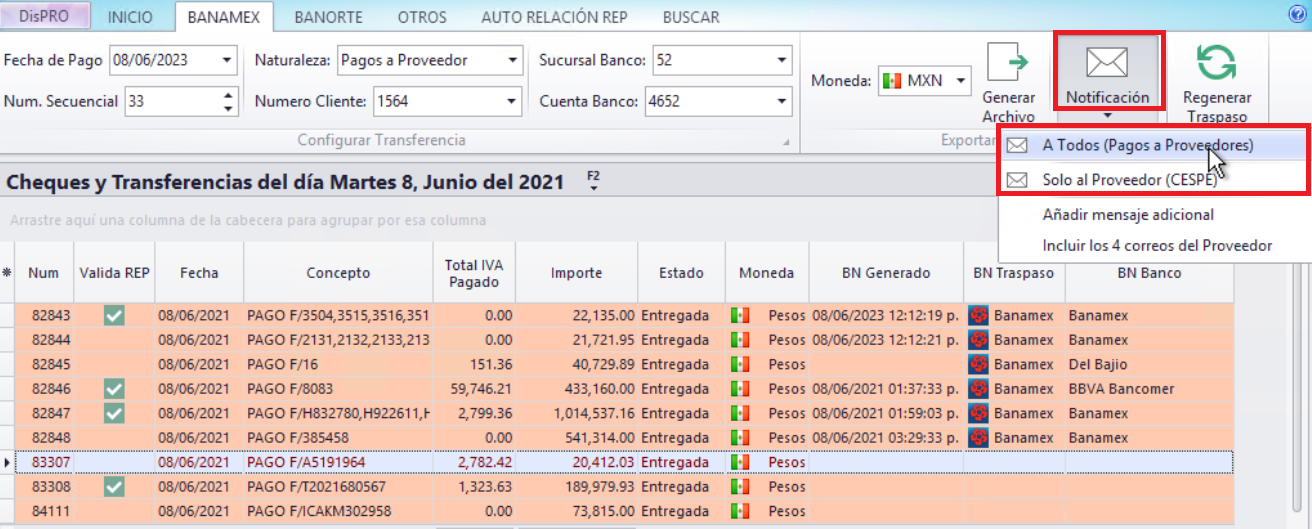Click Estado Entregada in row 83308
This screenshot has height=529, width=1312.
pos(681,486)
